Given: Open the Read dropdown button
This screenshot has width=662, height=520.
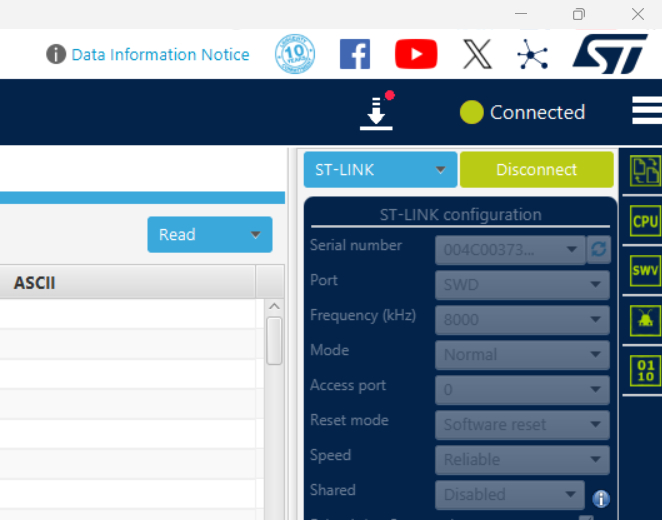Looking at the screenshot, I should click(x=210, y=235).
